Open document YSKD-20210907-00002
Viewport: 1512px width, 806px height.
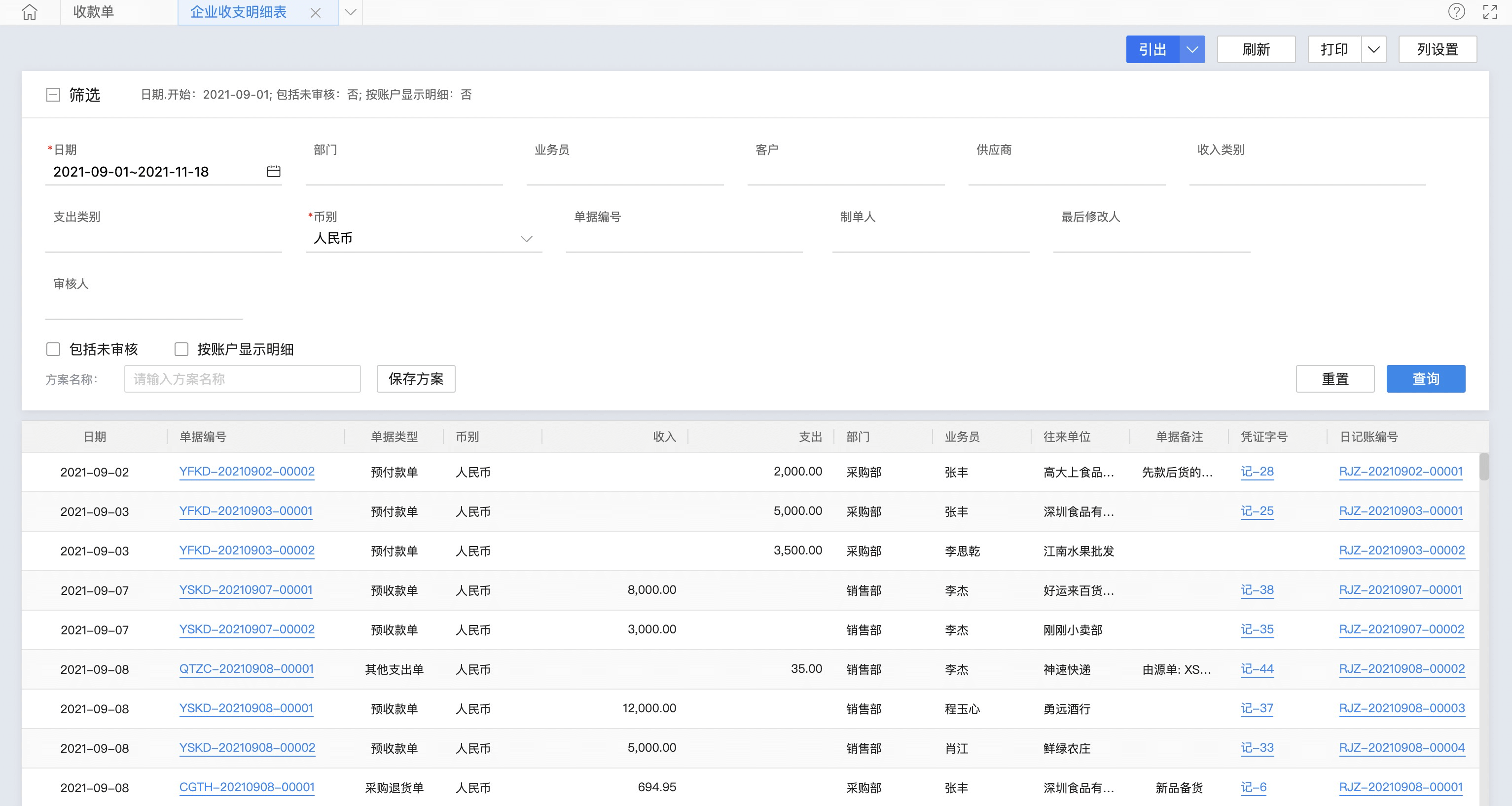[247, 629]
